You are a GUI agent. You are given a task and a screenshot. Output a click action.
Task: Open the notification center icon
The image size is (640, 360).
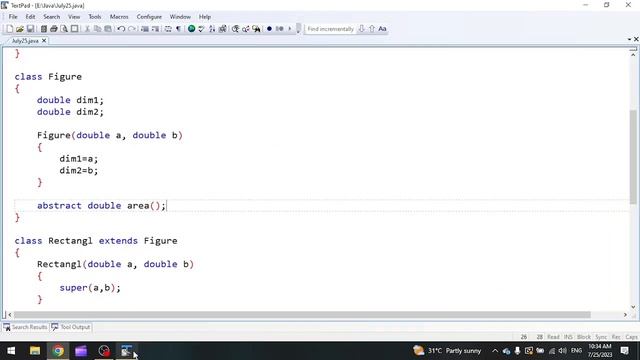(624, 351)
